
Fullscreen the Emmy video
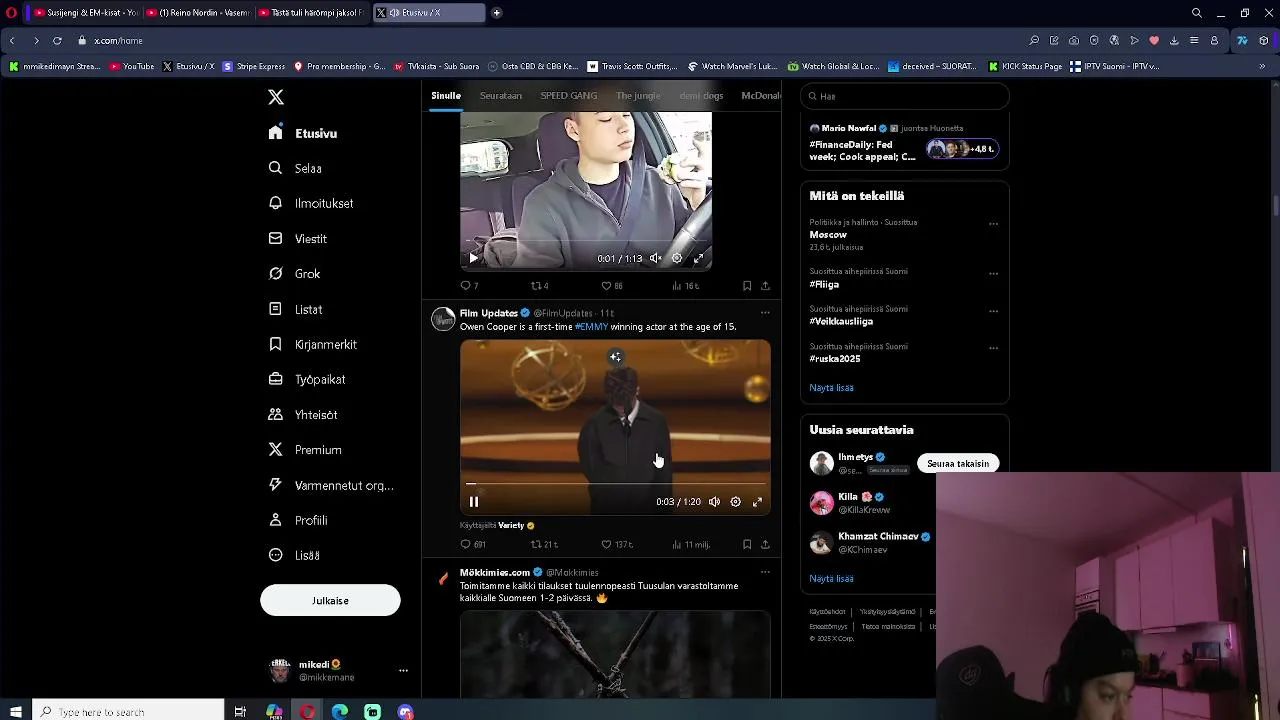coord(757,502)
